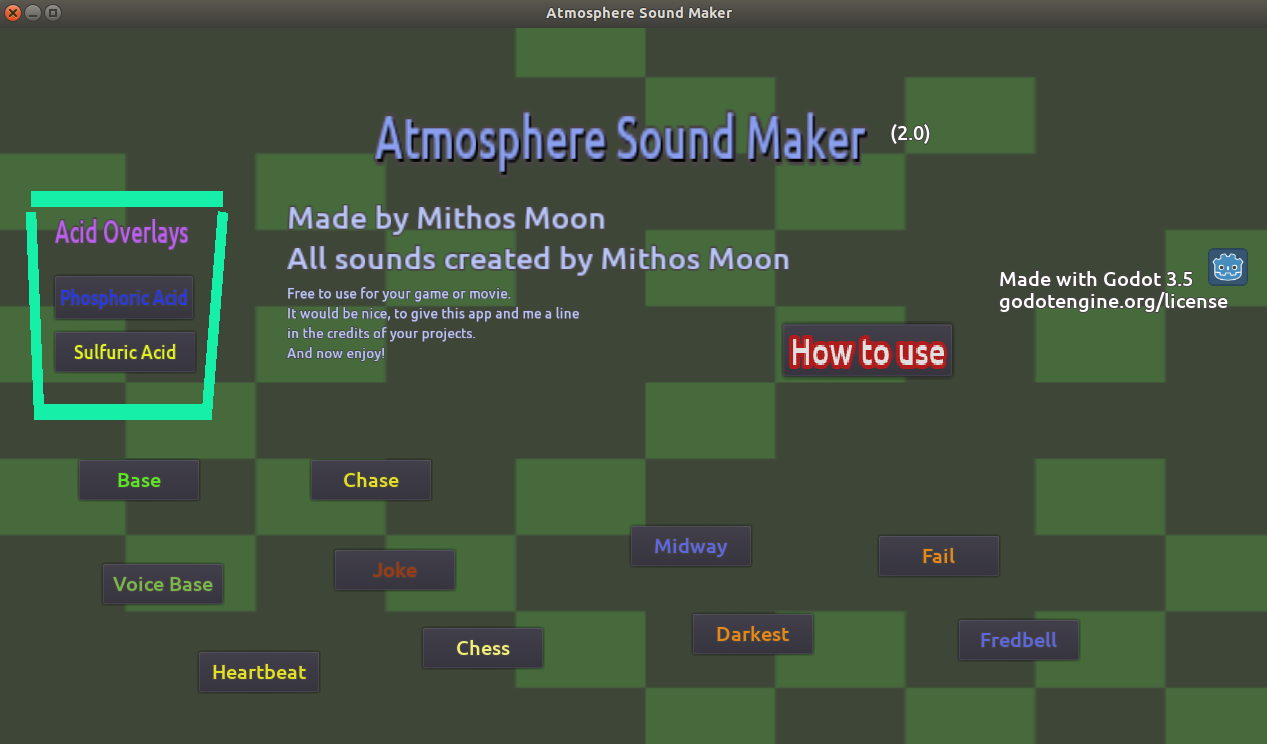Trigger the Fail sound effect
Screen dimensions: 1267x744
click(x=938, y=555)
